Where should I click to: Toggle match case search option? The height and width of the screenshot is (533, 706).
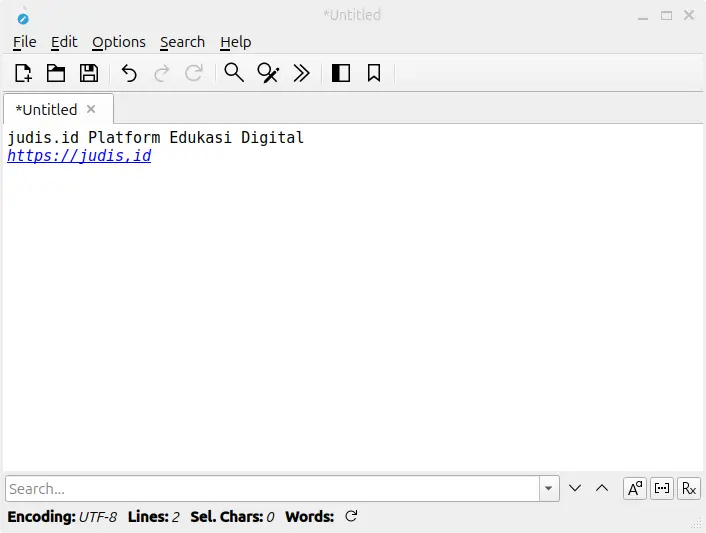pos(635,488)
